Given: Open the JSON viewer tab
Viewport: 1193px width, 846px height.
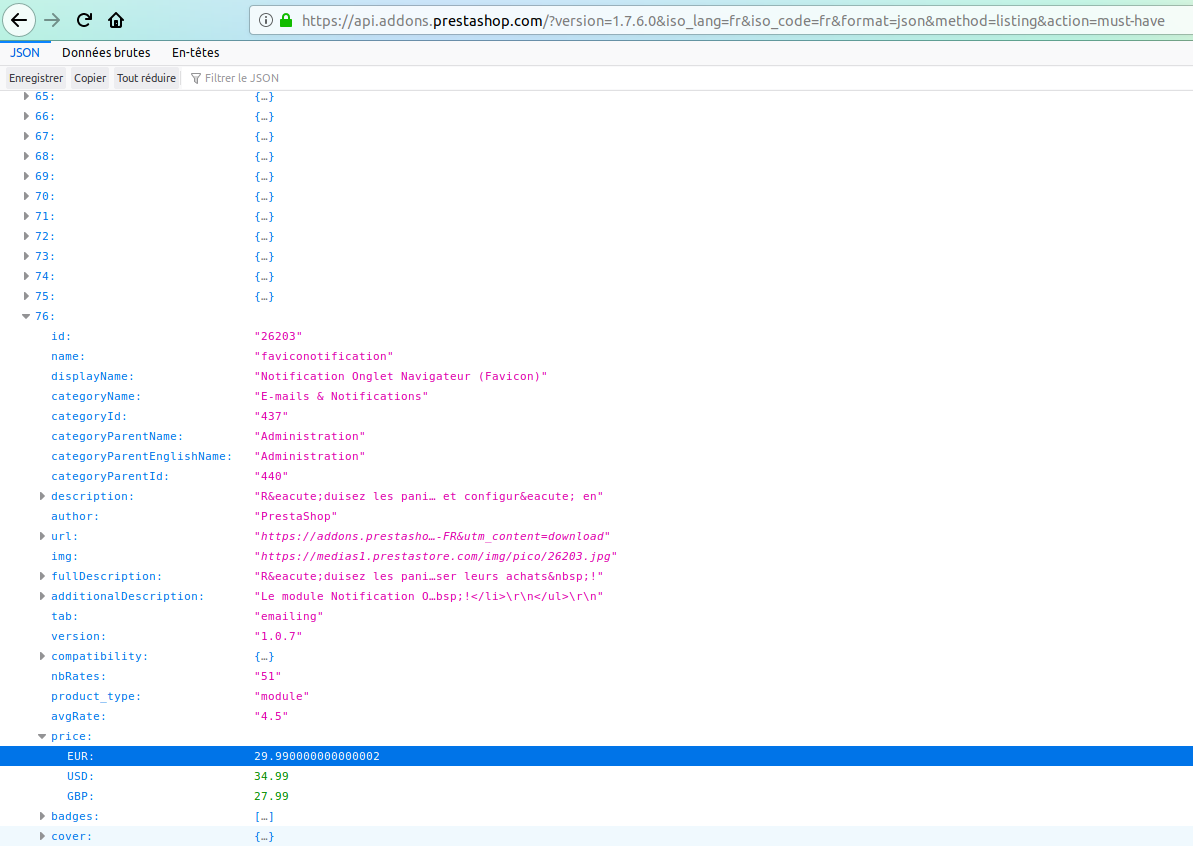Looking at the screenshot, I should pos(24,52).
